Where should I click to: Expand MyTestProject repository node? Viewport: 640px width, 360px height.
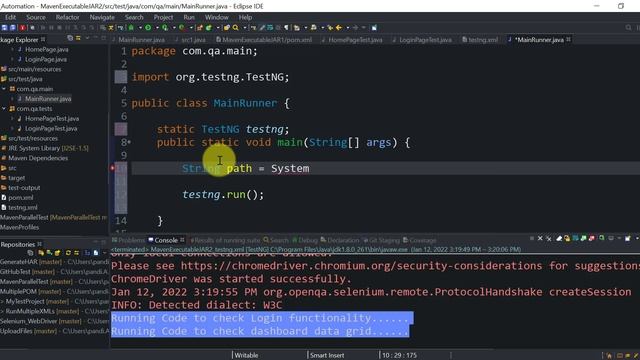coord(2,301)
